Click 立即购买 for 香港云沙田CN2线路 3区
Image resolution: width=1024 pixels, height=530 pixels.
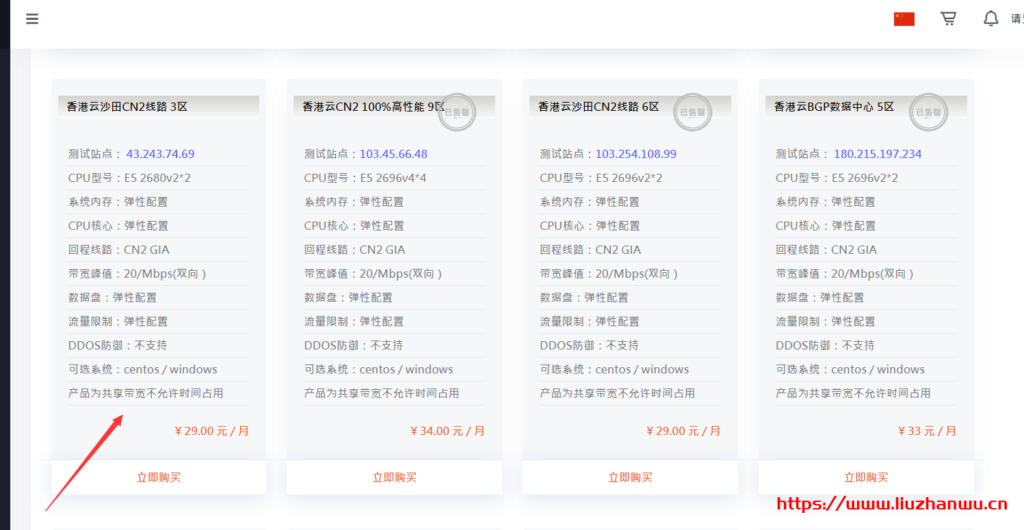[x=158, y=477]
